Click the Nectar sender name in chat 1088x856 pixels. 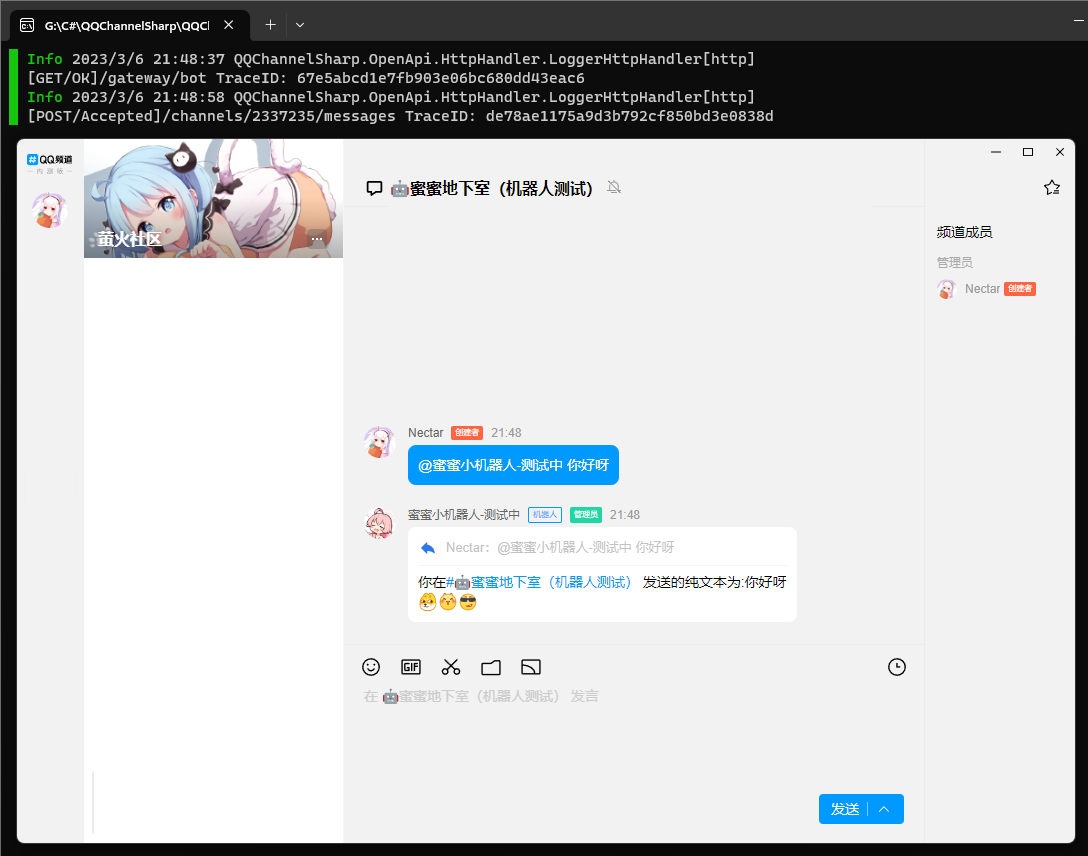pos(425,433)
